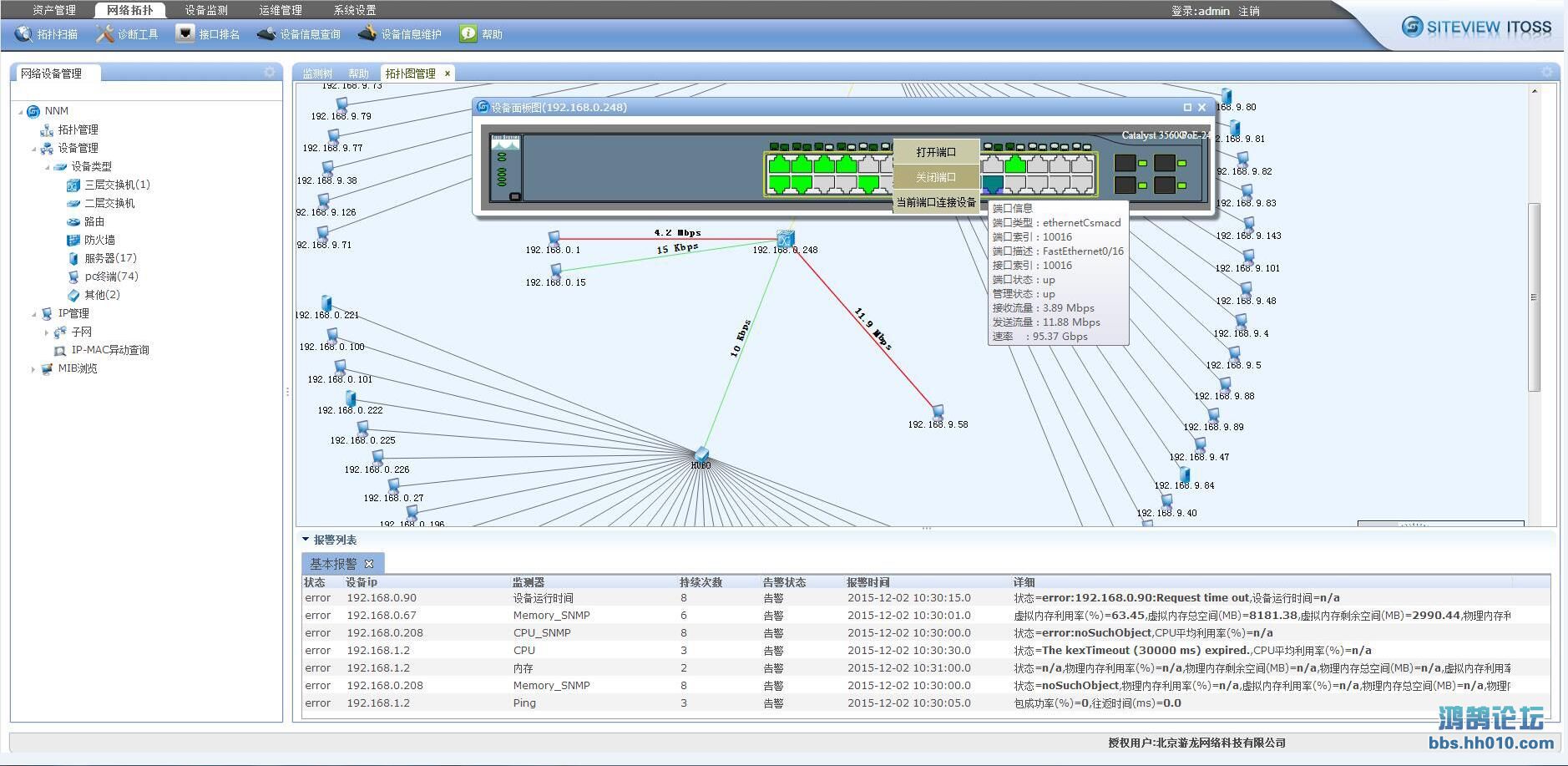Viewport: 1568px width, 766px height.
Task: Select 打开端口 in the port context menu
Action: point(936,152)
